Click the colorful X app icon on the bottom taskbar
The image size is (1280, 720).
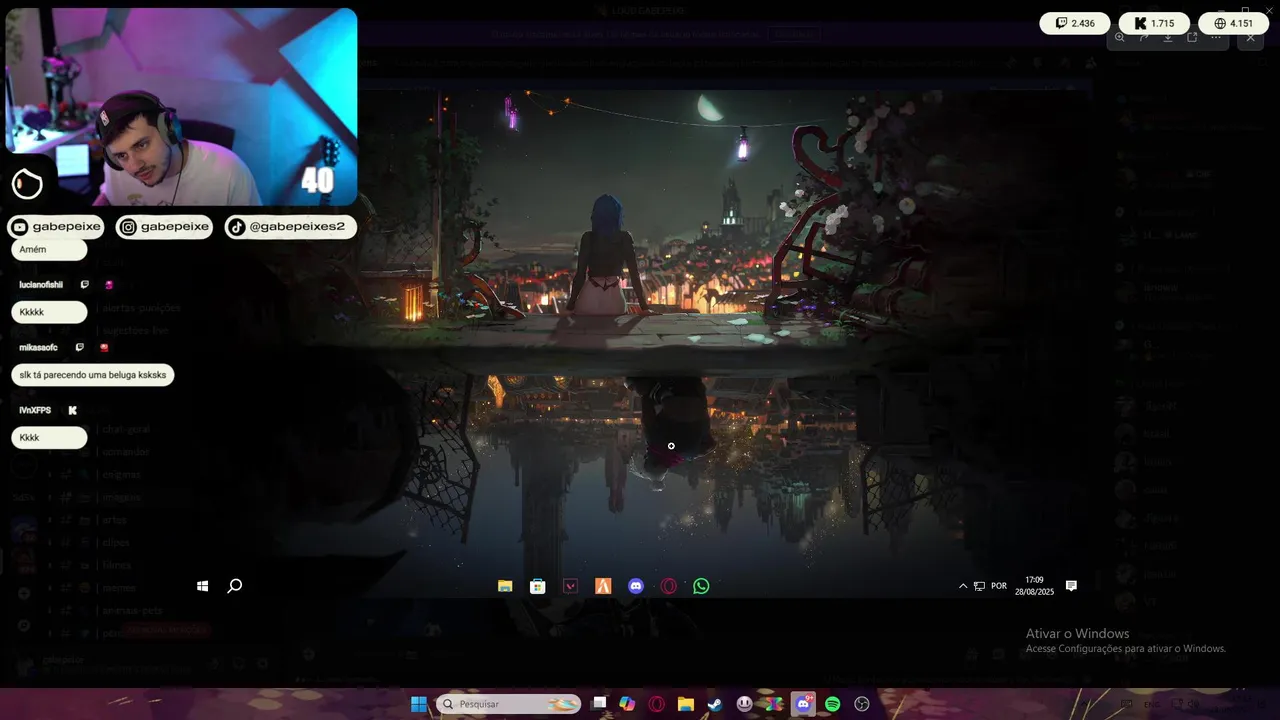point(774,704)
